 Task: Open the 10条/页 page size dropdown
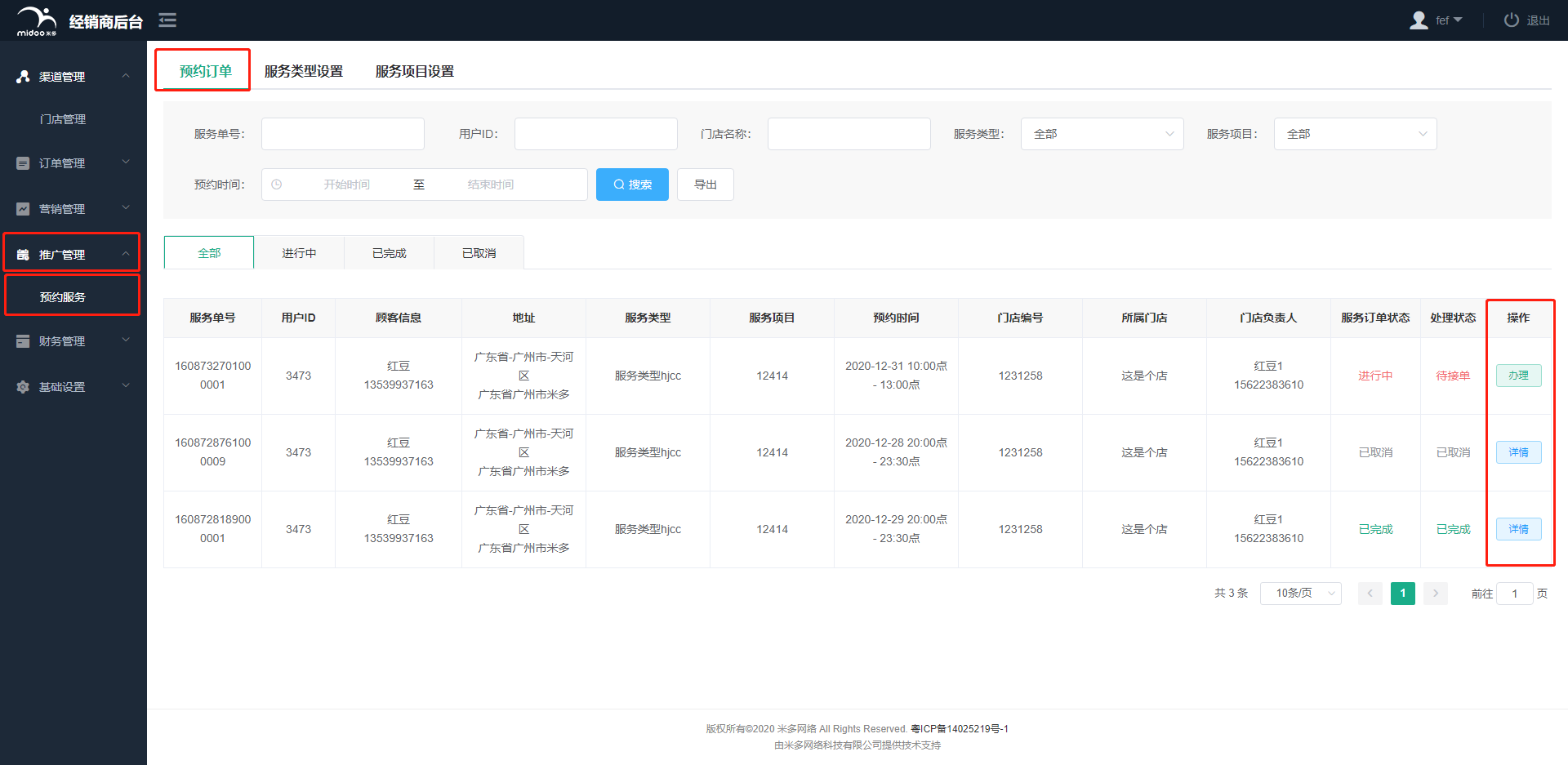coord(1300,594)
